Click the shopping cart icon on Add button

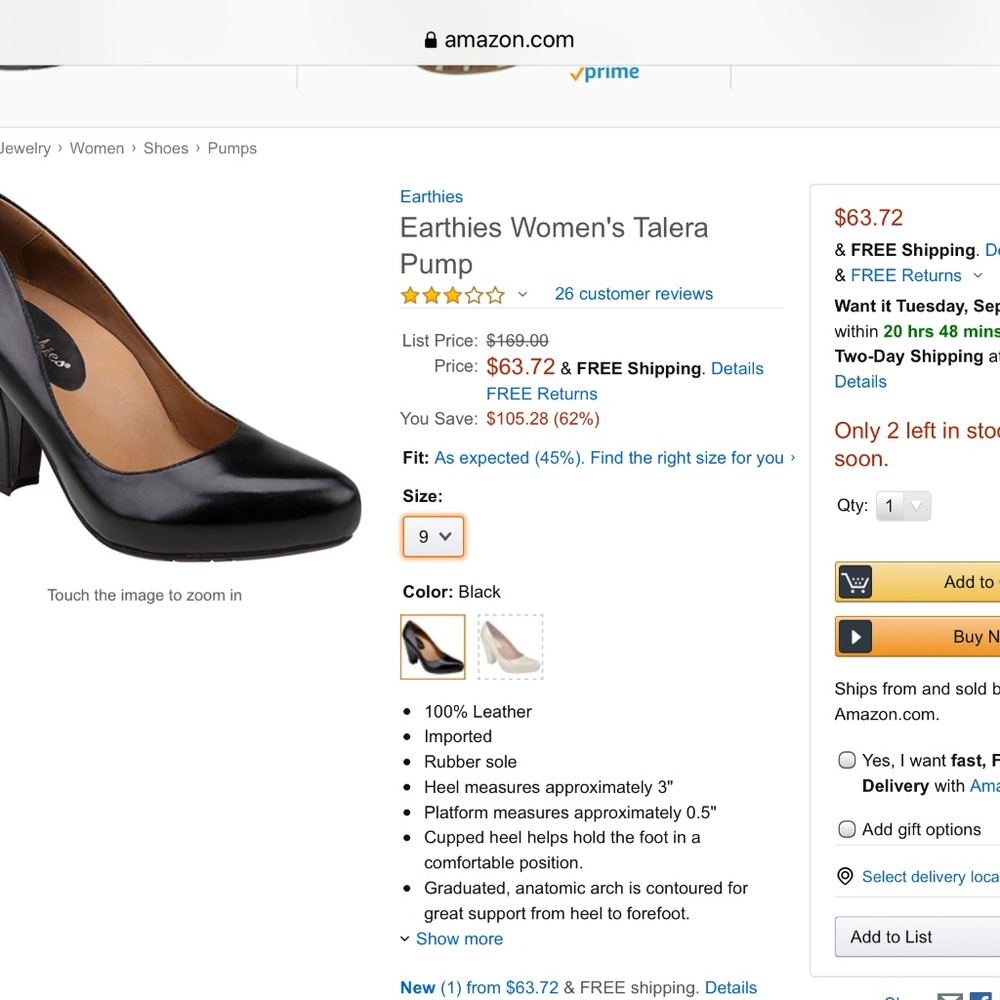point(855,582)
